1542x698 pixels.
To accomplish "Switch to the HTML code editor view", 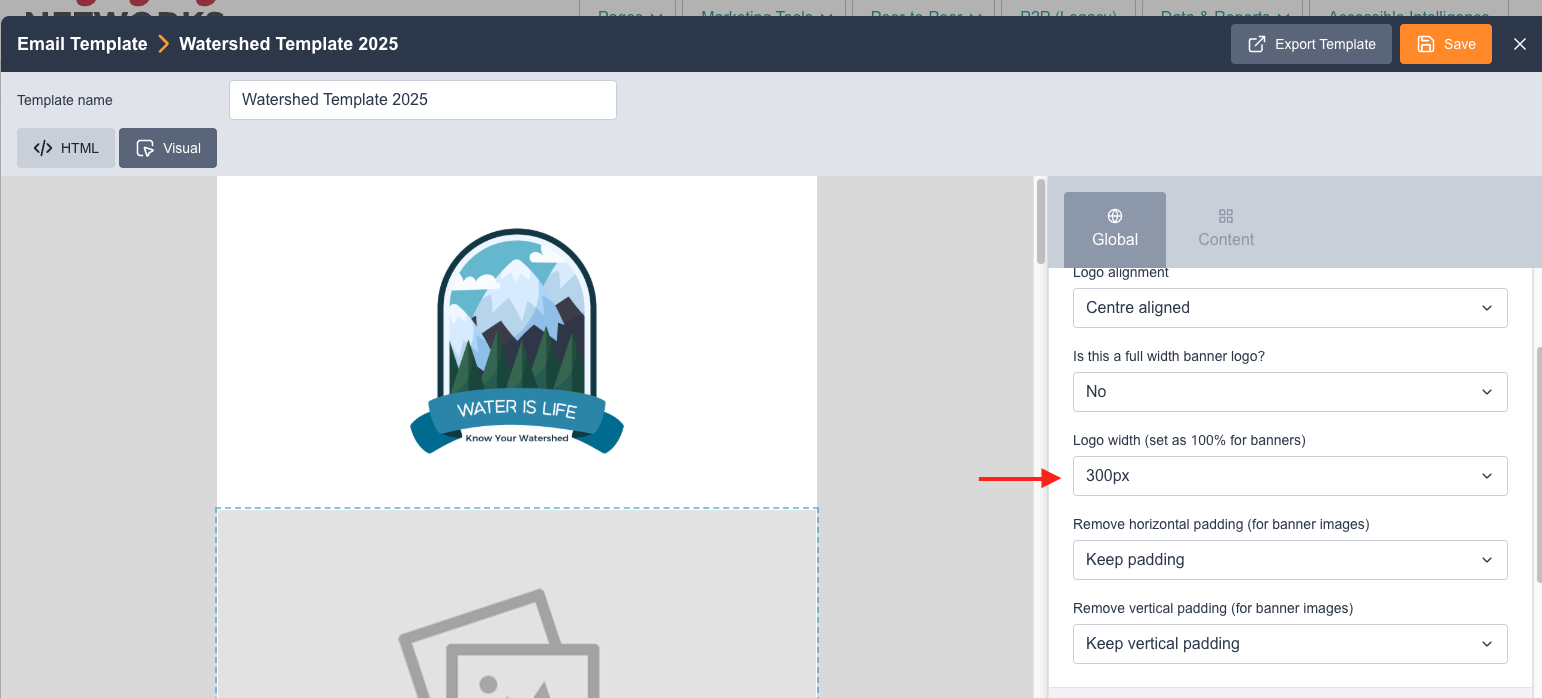I will pos(66,148).
